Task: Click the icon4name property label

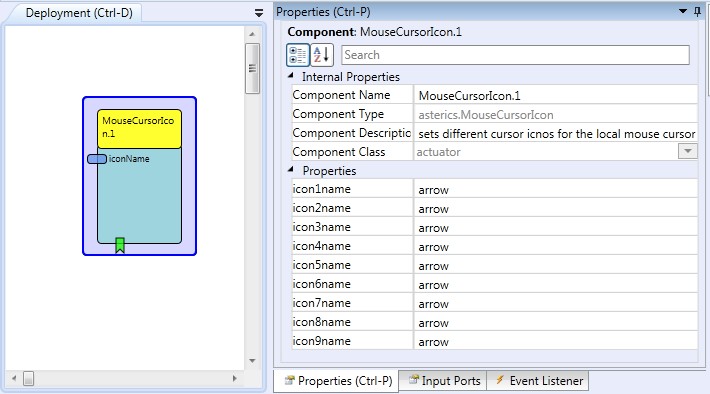Action: 321,246
